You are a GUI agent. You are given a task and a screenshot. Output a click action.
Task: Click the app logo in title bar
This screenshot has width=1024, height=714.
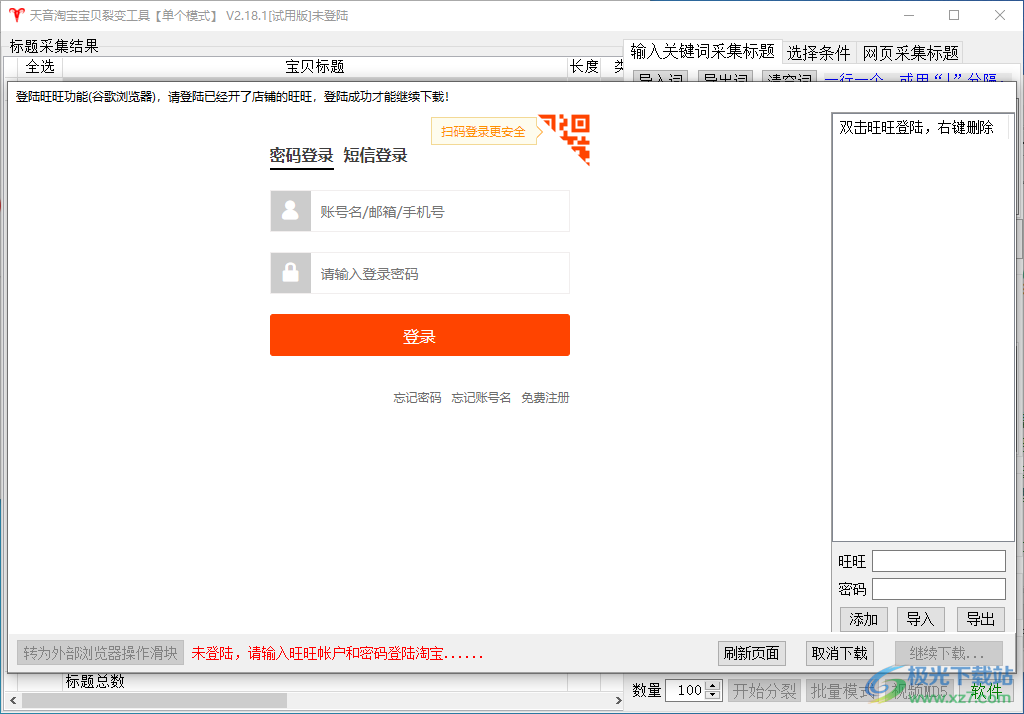pos(16,15)
